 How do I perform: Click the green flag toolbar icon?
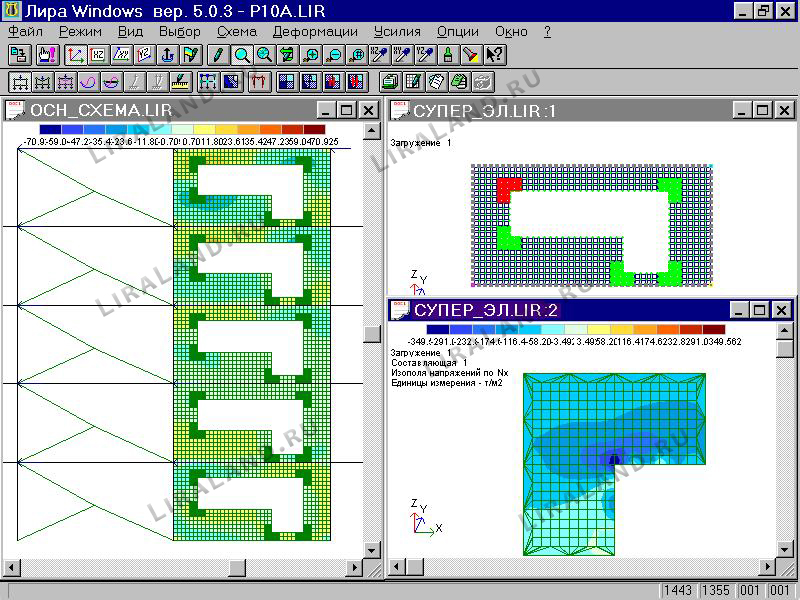pos(190,54)
